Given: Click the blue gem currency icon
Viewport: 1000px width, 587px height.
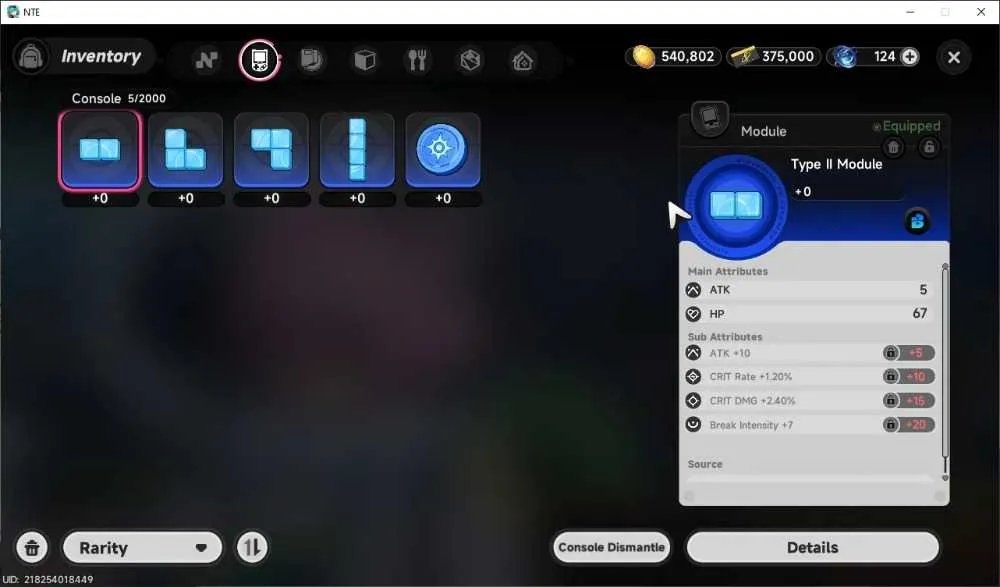Looking at the screenshot, I should 846,57.
